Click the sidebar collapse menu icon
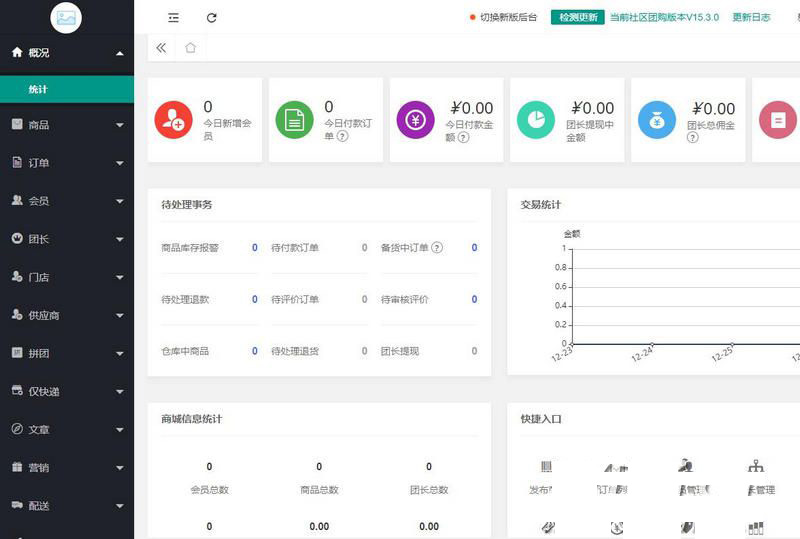800x539 pixels. coord(174,18)
